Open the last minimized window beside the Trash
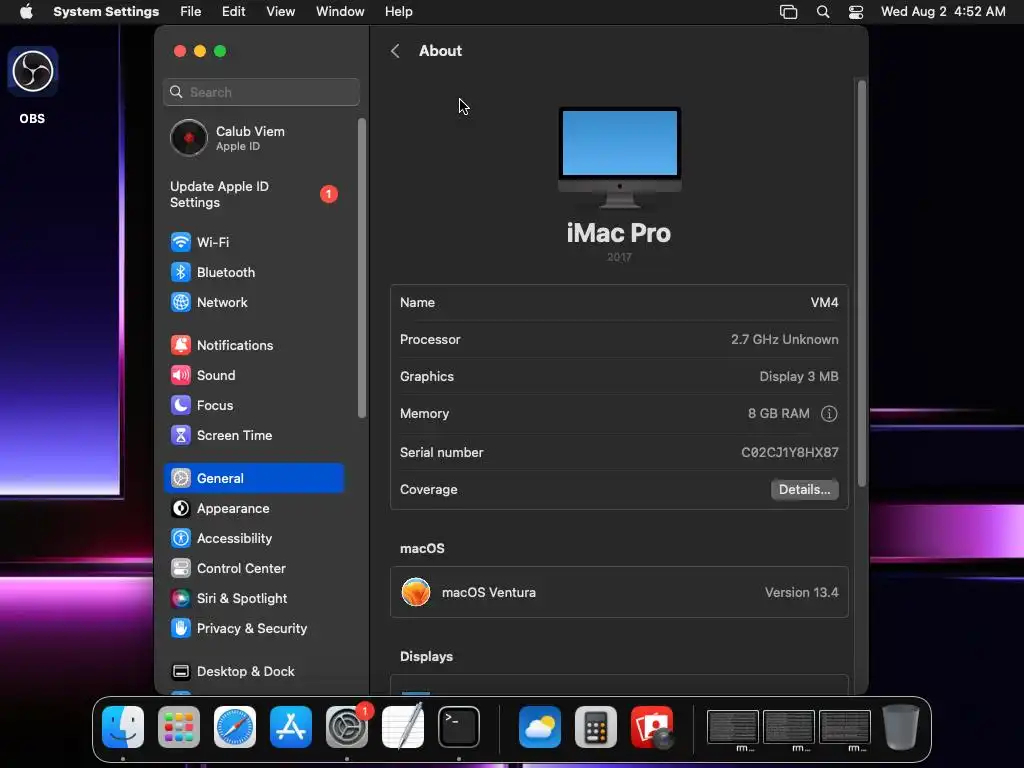Image resolution: width=1024 pixels, height=768 pixels. (845, 728)
